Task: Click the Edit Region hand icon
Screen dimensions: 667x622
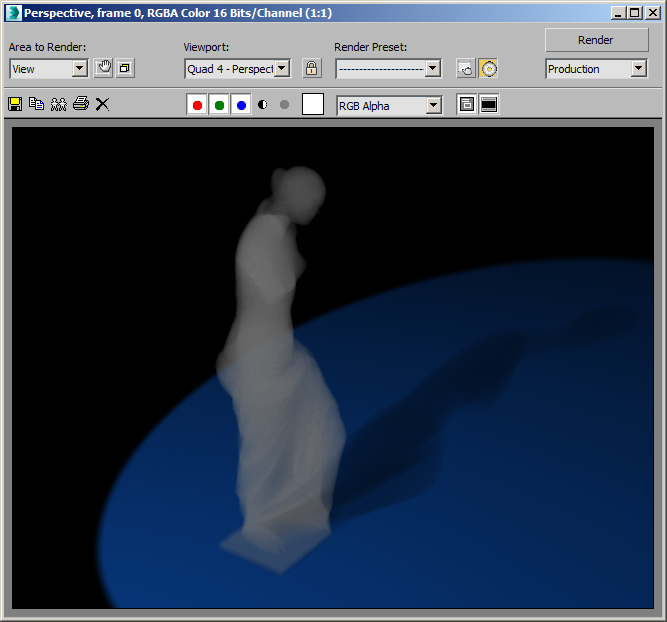Action: tap(103, 68)
